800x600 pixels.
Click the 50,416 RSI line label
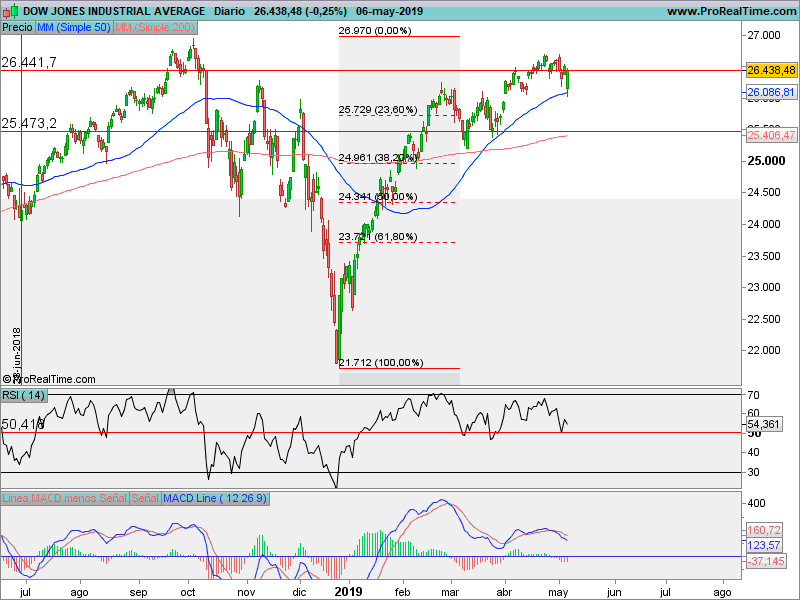pos(23,424)
